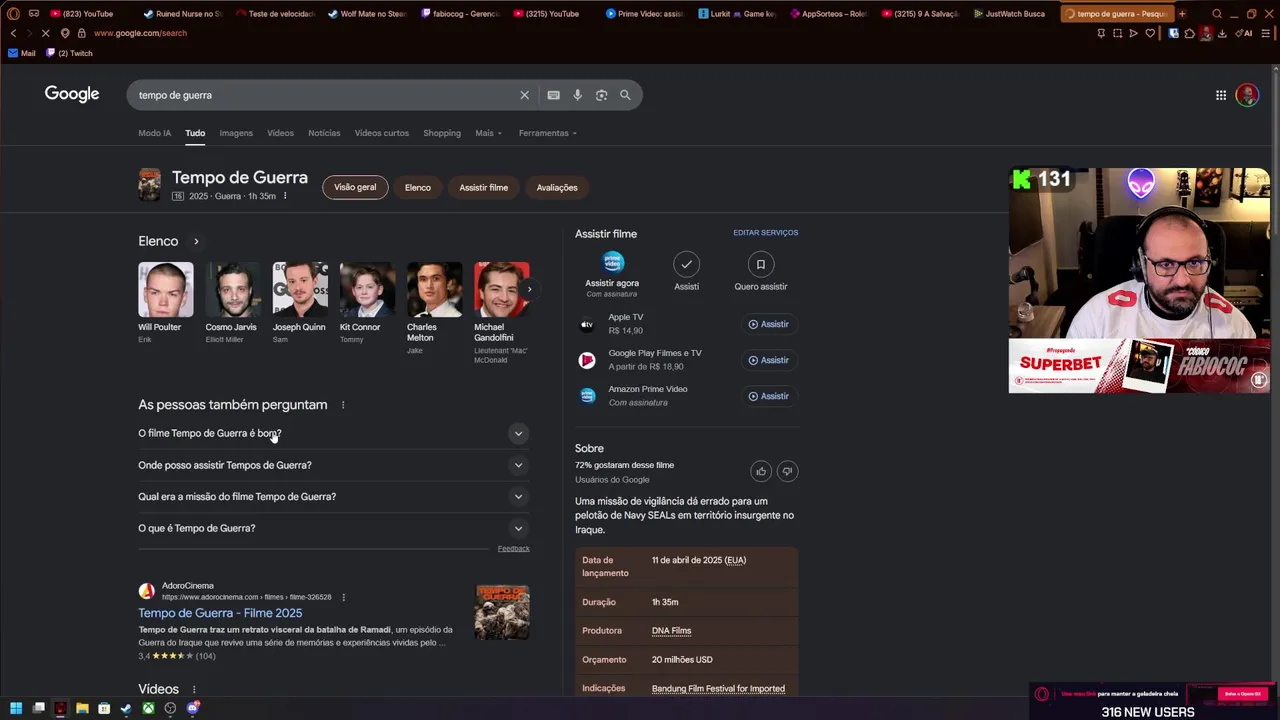Open Microsoft Store from the taskbar
Screen dimensions: 1280x720
(x=104, y=708)
